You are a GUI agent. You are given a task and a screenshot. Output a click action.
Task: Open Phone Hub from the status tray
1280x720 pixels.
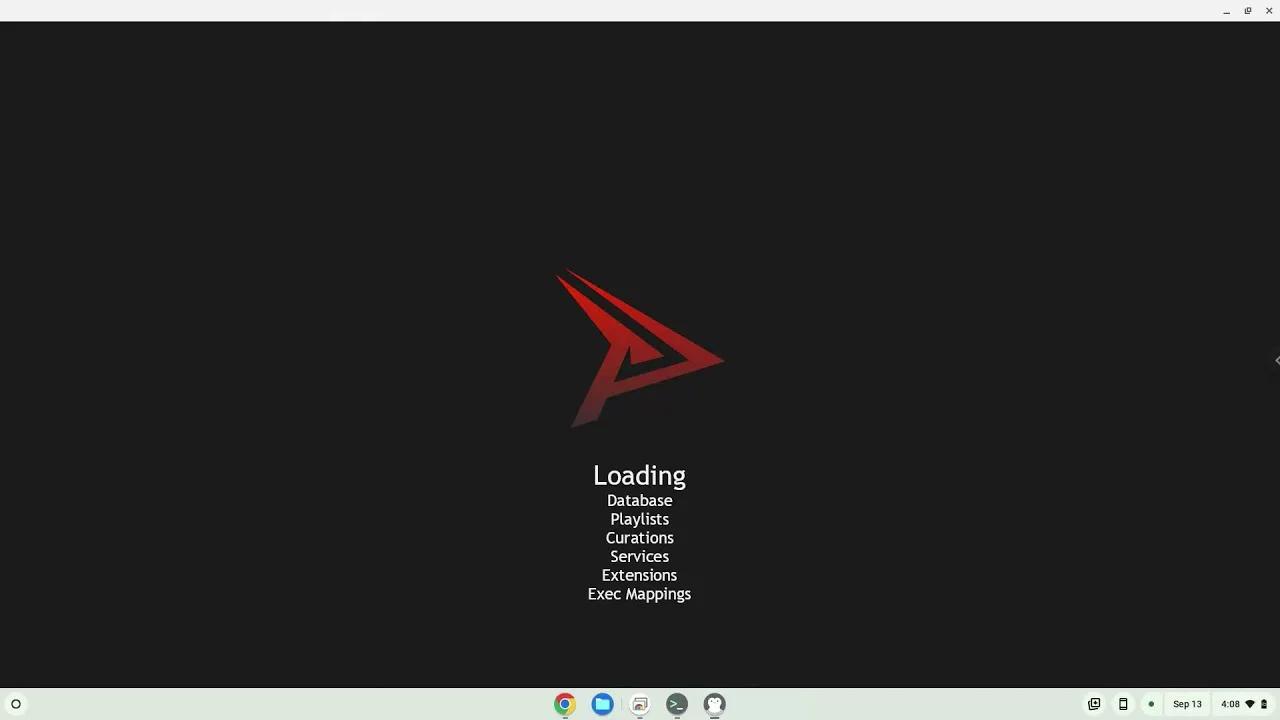pos(1123,704)
